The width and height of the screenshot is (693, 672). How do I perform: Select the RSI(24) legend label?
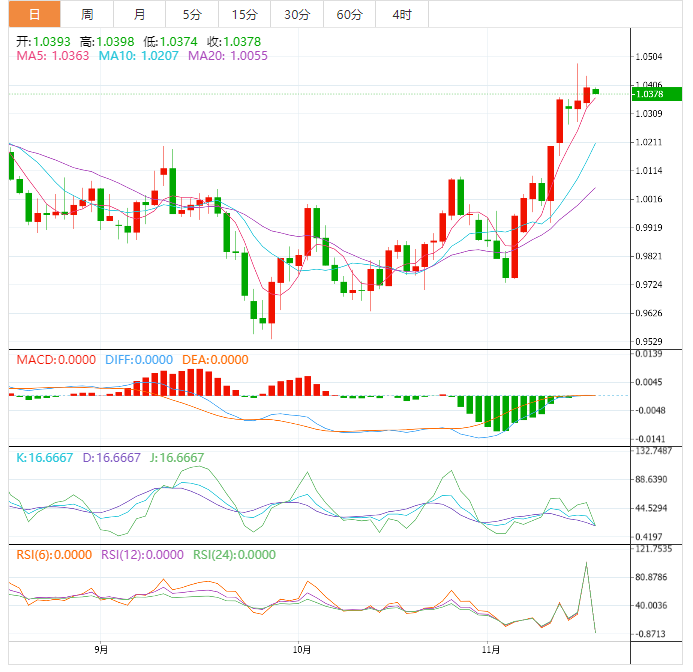pyautogui.click(x=233, y=554)
